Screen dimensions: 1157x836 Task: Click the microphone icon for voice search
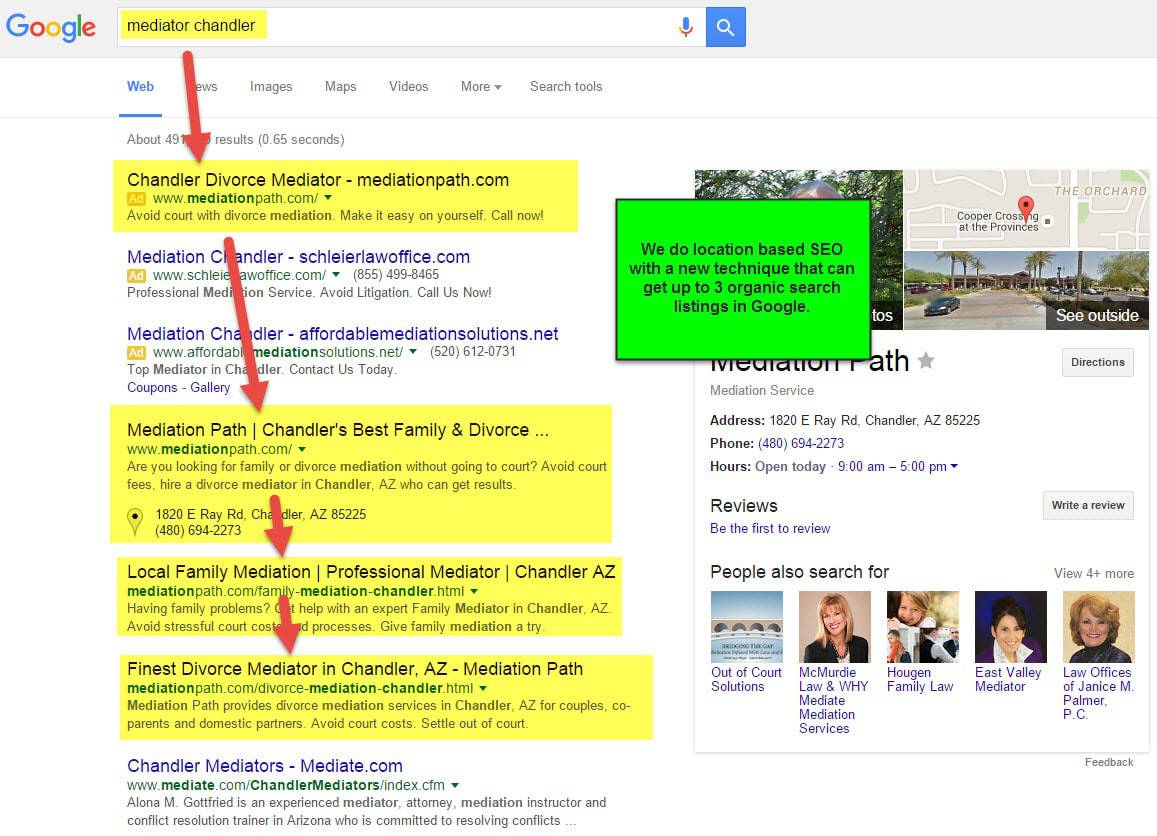click(686, 27)
